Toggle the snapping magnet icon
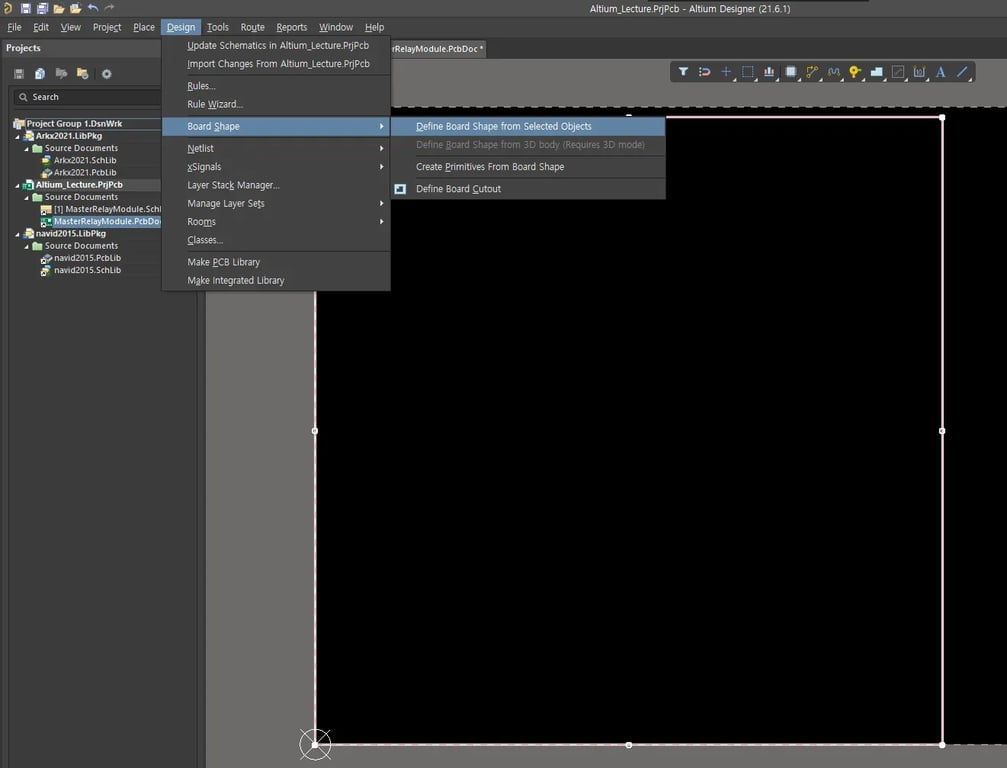 [x=705, y=72]
